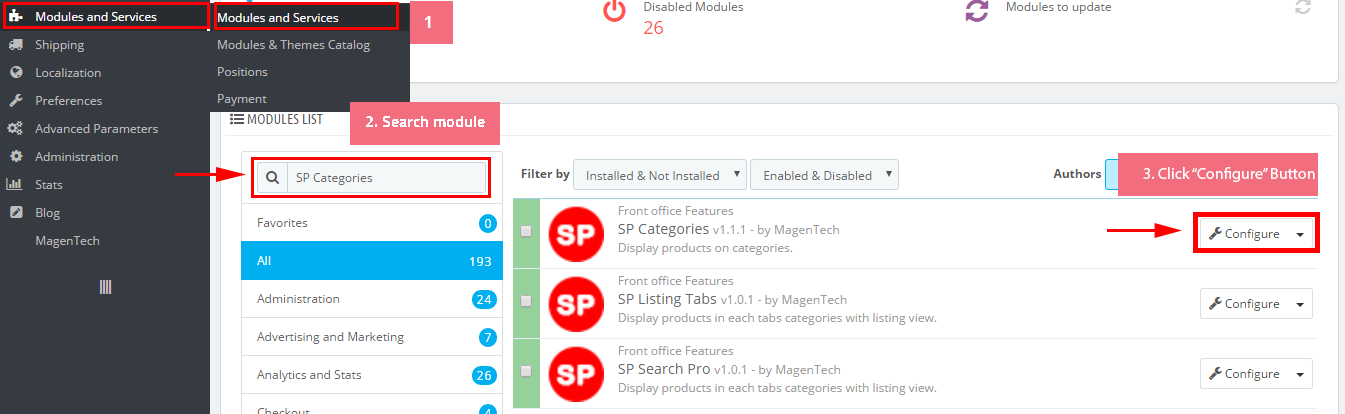
Task: Click the Preferences wrench icon
Action: pos(15,101)
